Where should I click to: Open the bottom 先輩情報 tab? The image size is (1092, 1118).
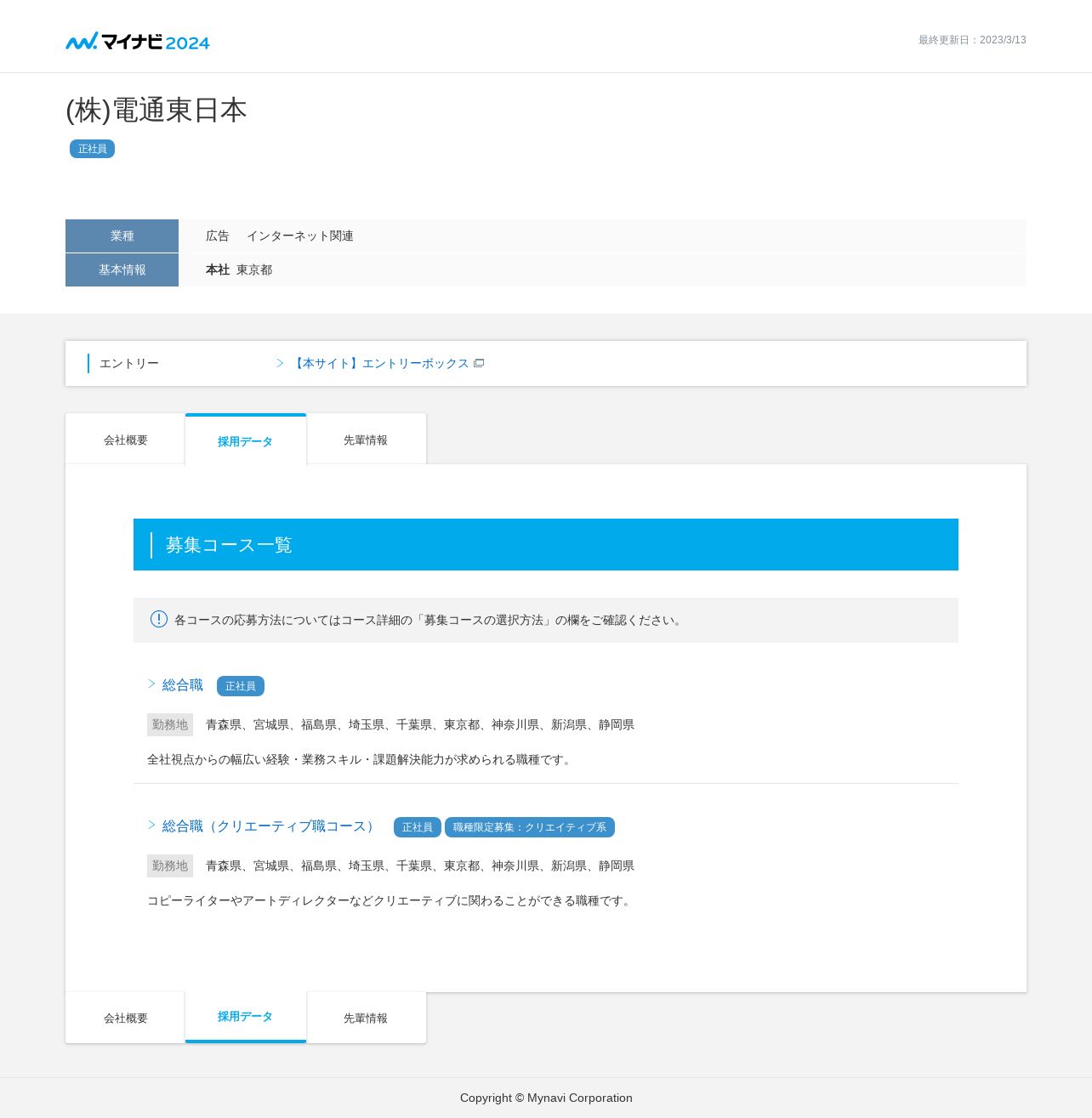[367, 1018]
